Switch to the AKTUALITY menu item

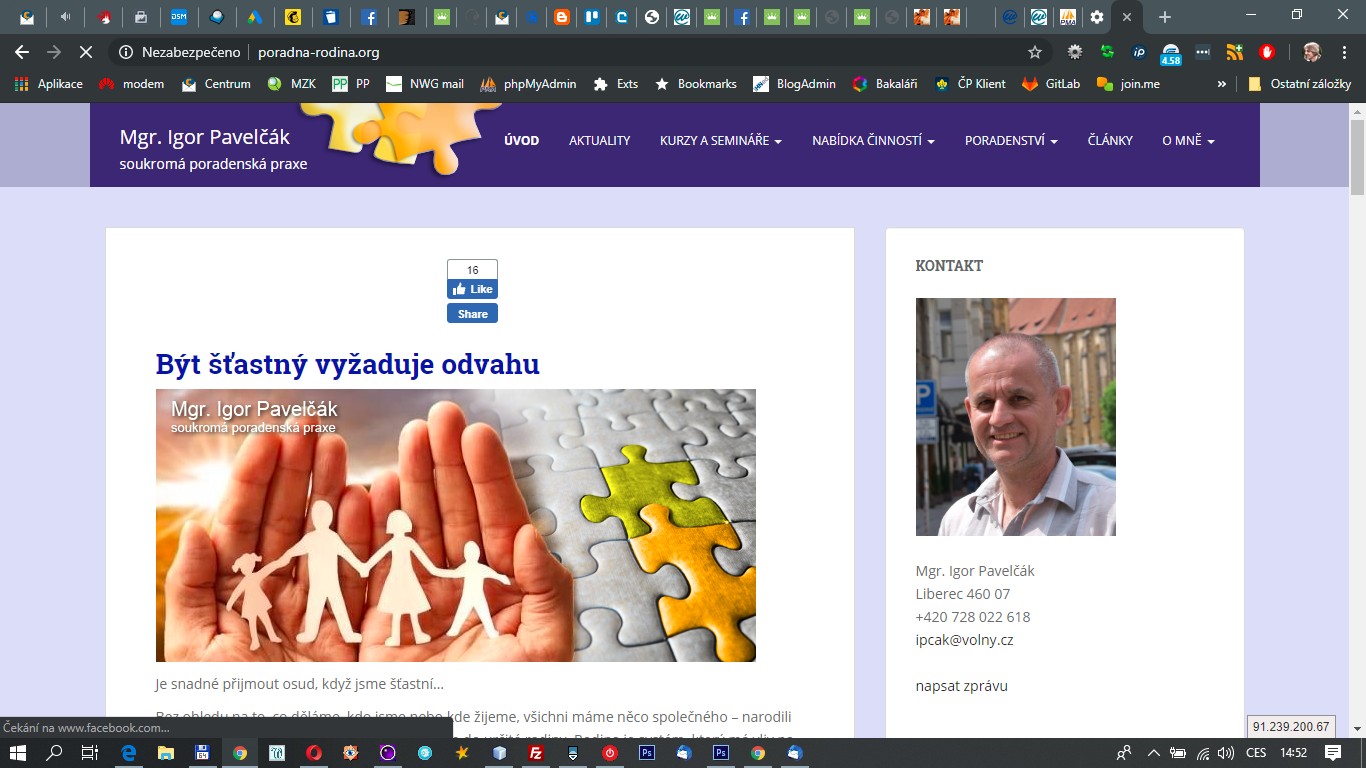pos(598,141)
